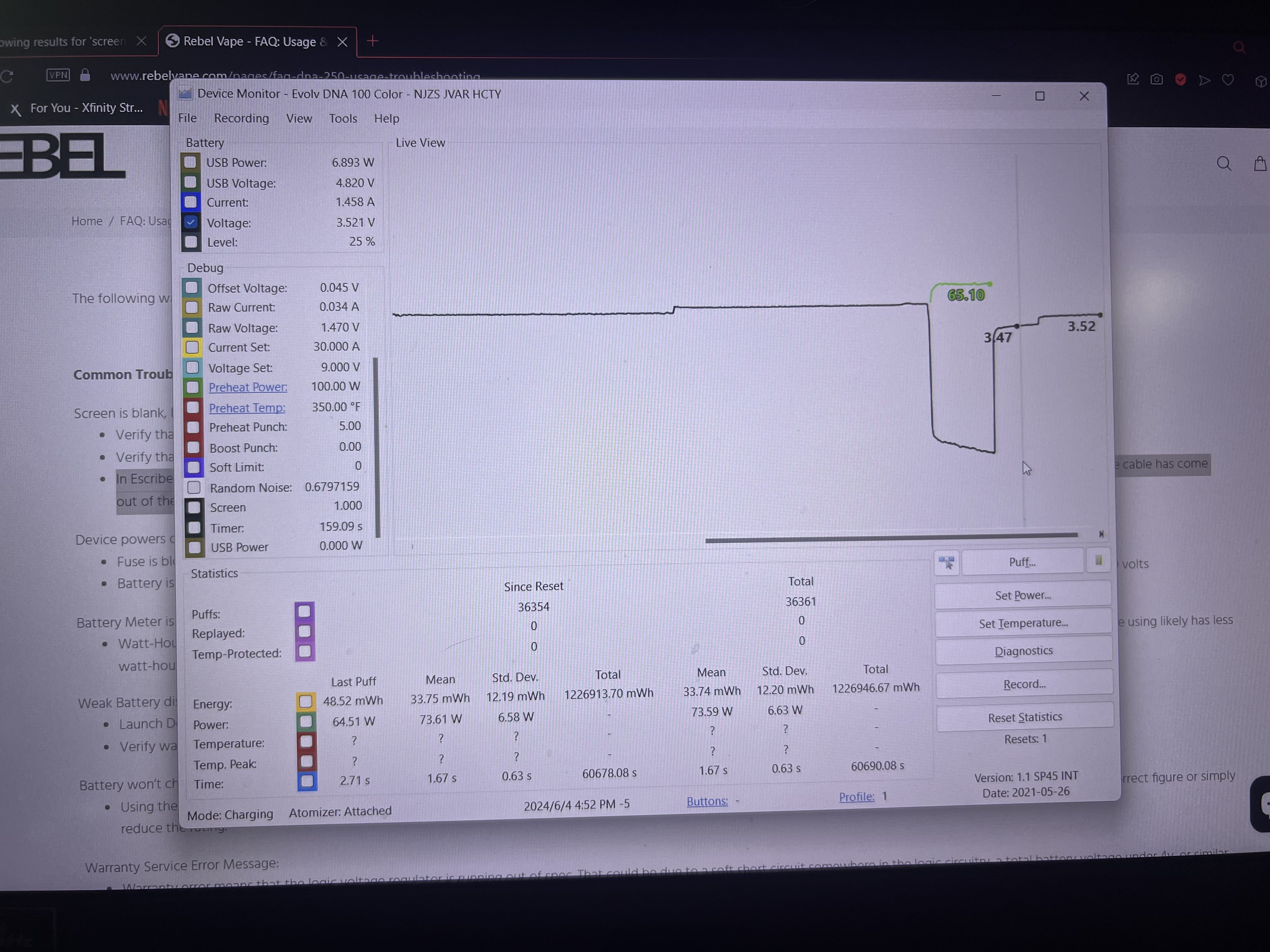
Task: Click the pause icon right of Puff
Action: click(1098, 560)
